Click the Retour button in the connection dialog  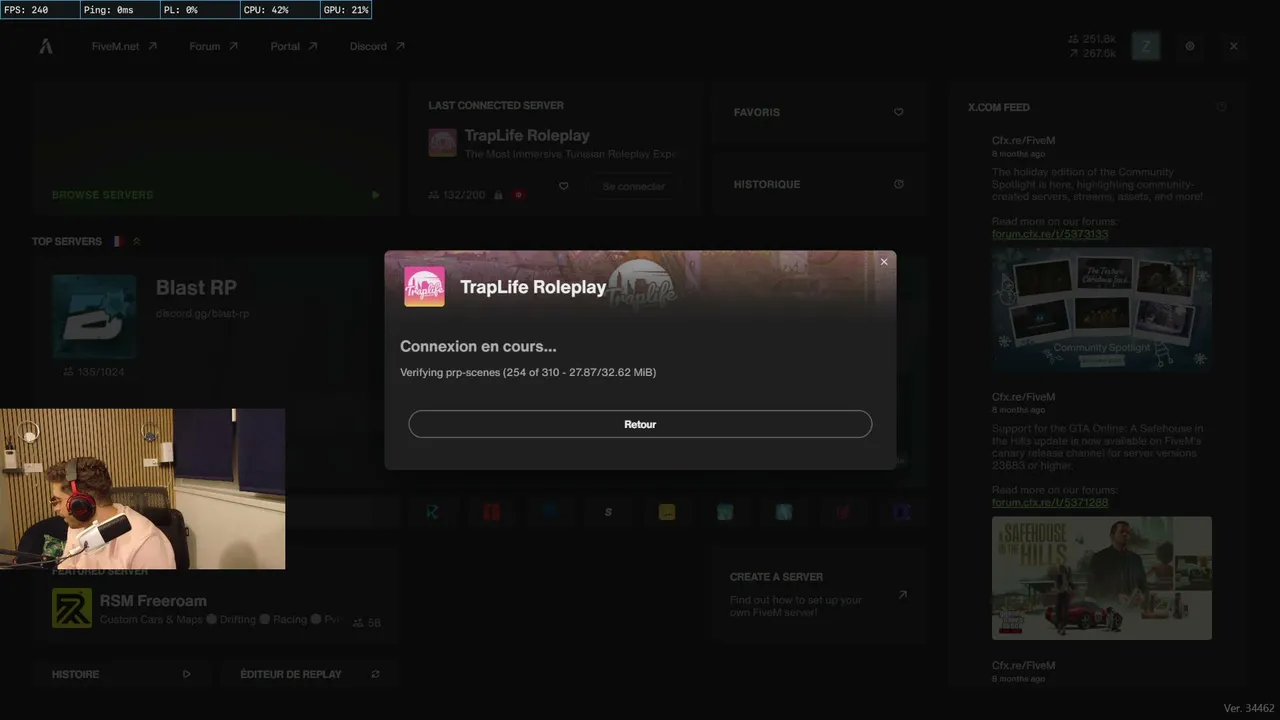click(640, 424)
